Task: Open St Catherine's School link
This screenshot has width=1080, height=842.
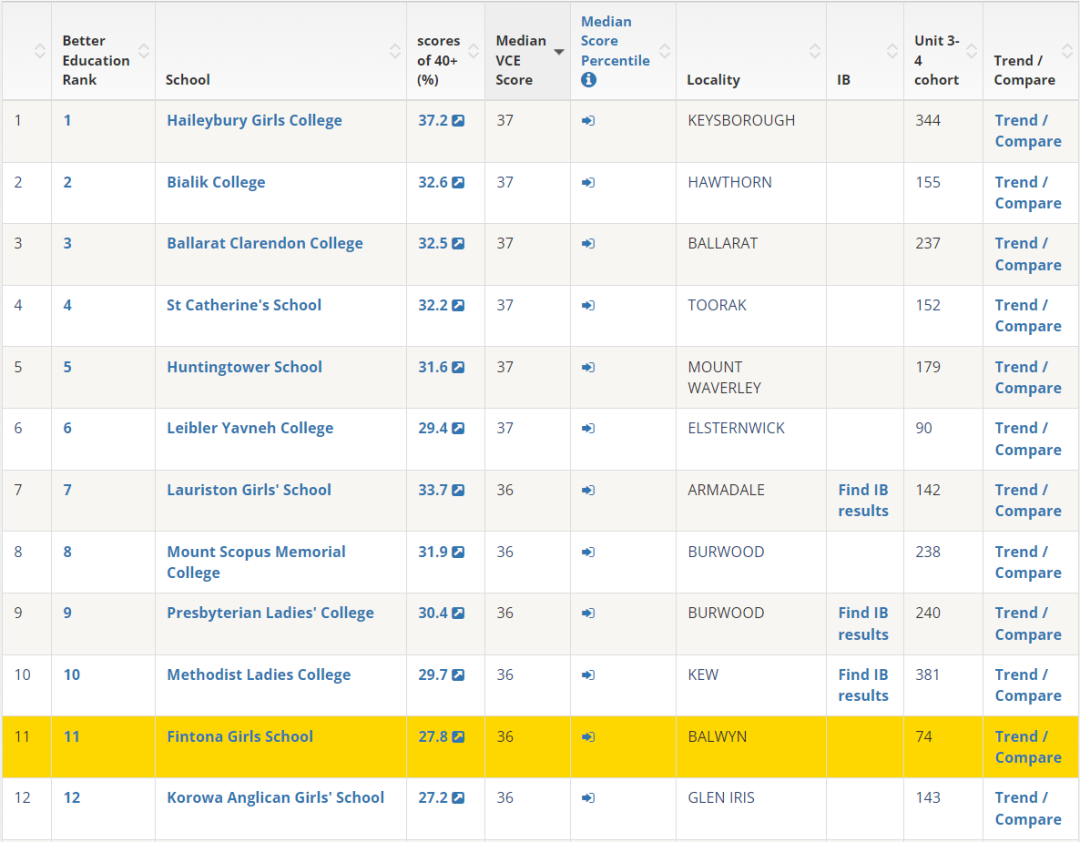Action: pos(244,305)
